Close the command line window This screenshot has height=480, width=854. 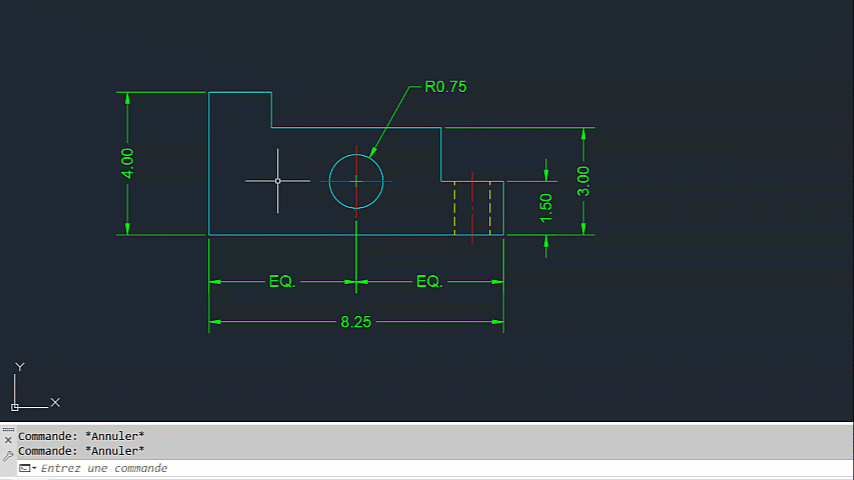(8, 440)
